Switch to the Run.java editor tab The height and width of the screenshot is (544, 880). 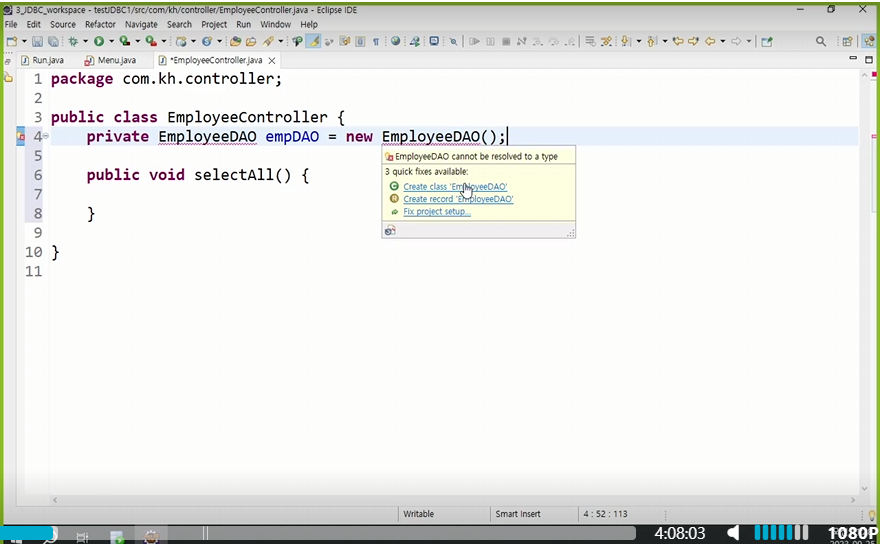tap(42, 60)
